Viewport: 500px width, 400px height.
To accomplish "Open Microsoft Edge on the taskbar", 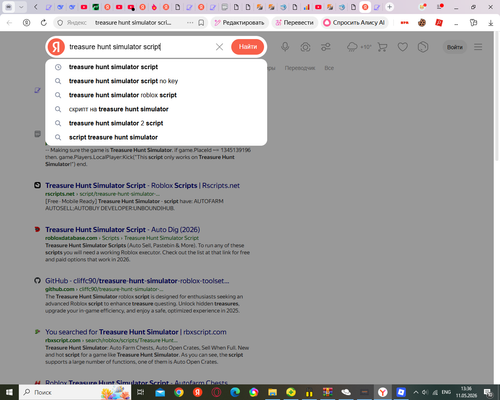I will tap(235, 392).
